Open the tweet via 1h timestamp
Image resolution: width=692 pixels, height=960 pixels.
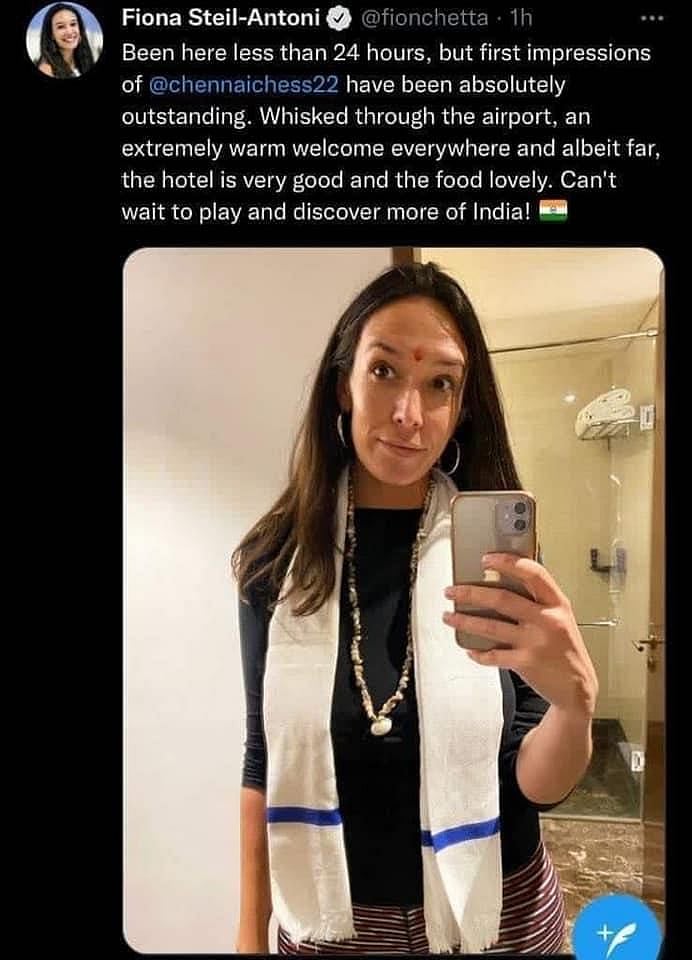coord(521,18)
